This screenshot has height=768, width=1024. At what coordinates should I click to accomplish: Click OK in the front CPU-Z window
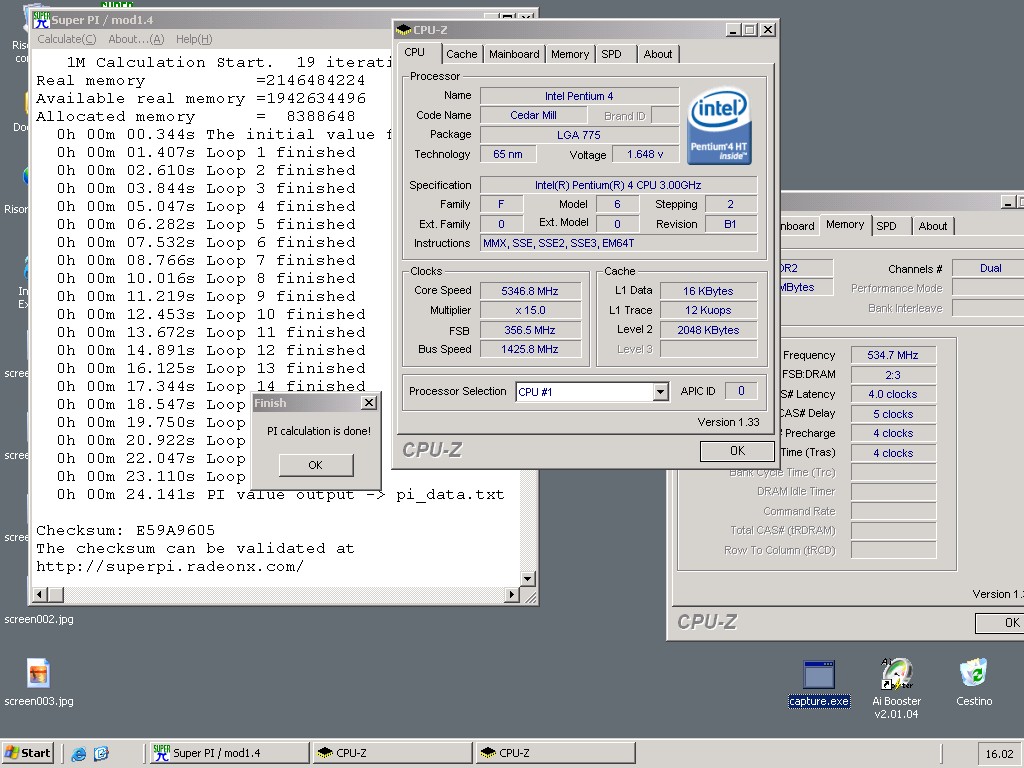(737, 451)
